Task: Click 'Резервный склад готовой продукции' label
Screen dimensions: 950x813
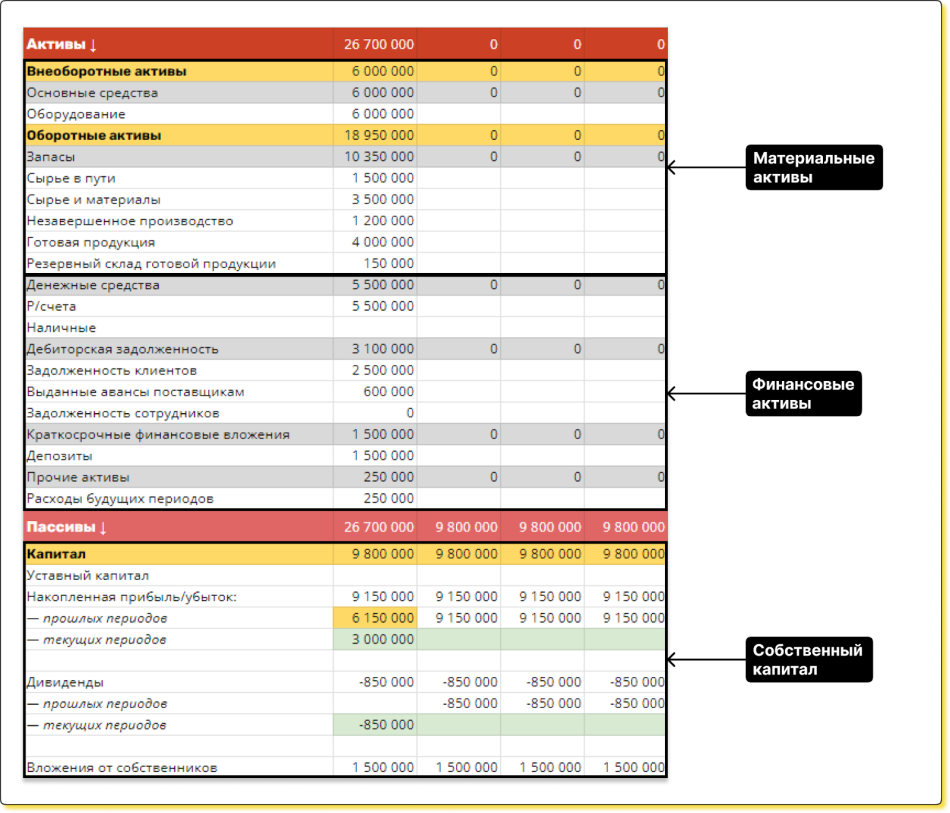Action: 151,264
